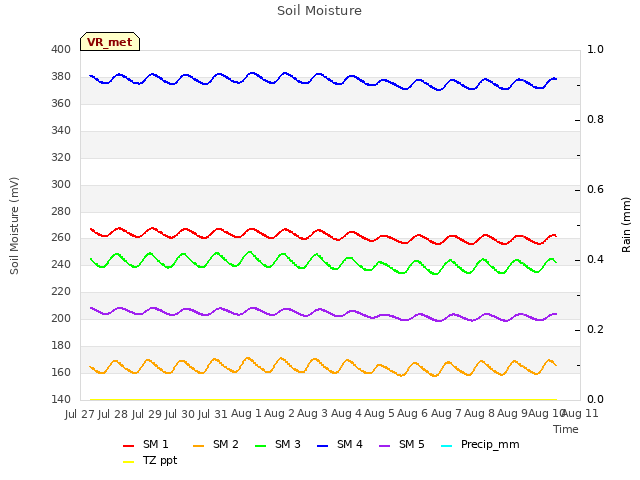The width and height of the screenshot is (640, 480).
Task: Click the orange SM 2 legend swatch
Action: [199, 446]
